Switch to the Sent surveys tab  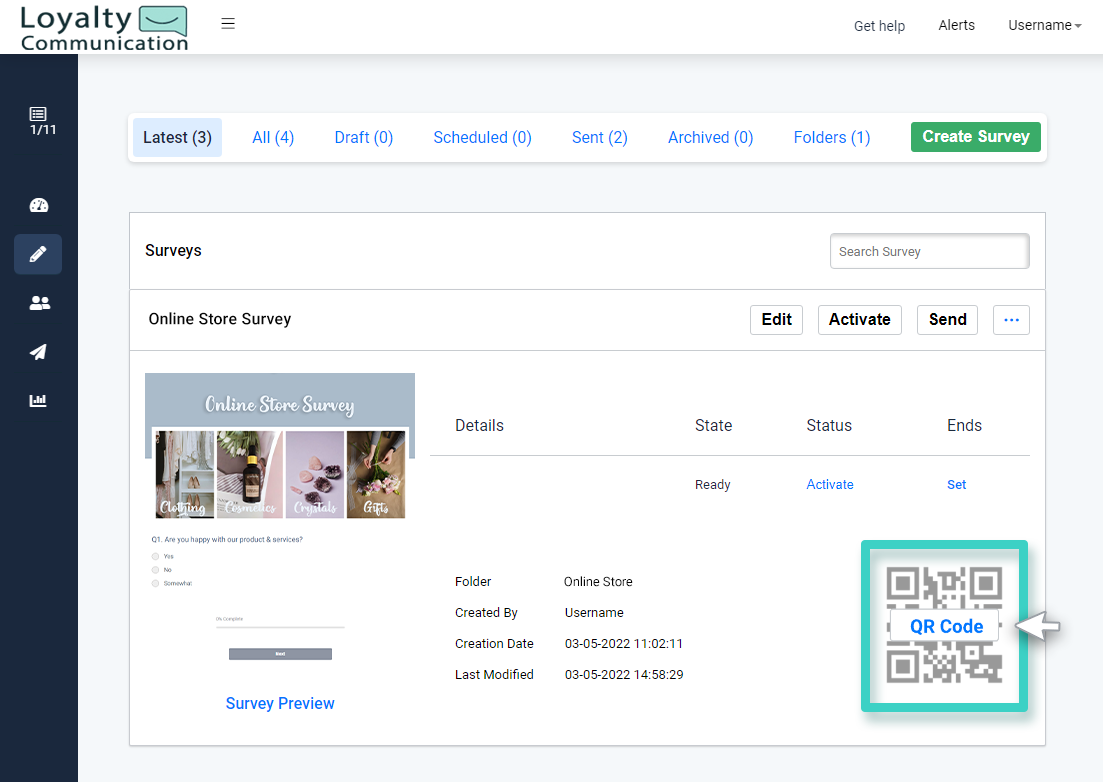tap(599, 137)
